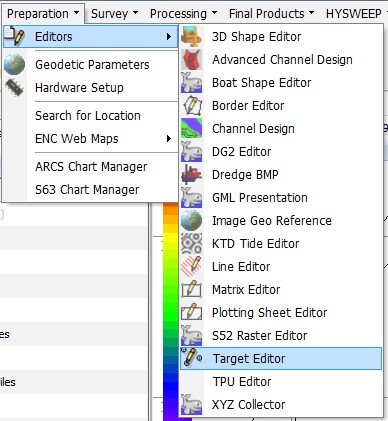Open GML Presentation
Image resolution: width=388 pixels, height=421 pixels.
click(260, 197)
